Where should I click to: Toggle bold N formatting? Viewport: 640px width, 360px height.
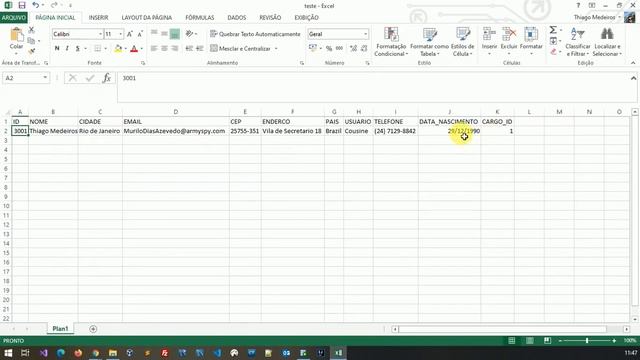(x=57, y=49)
